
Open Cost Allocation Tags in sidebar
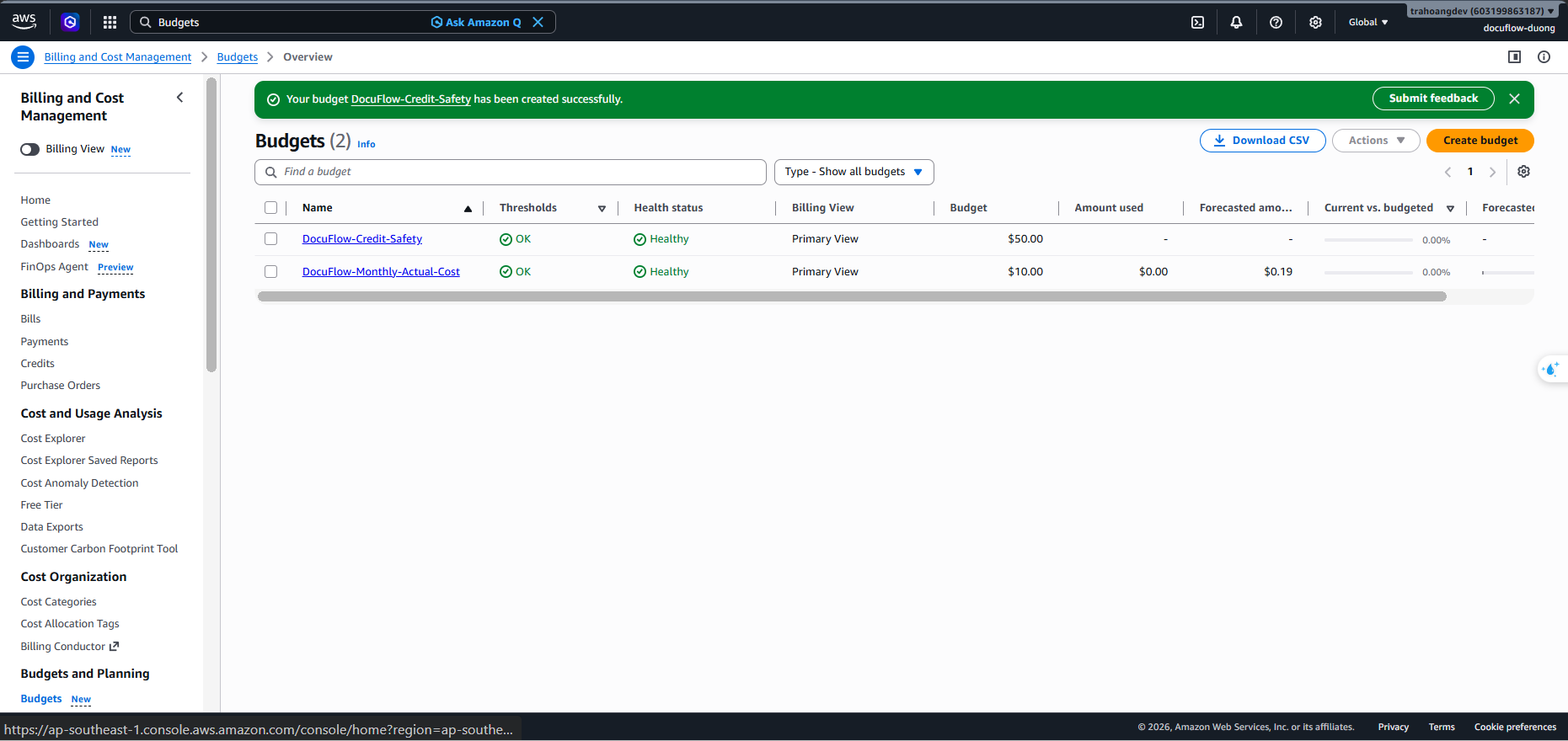coord(70,624)
